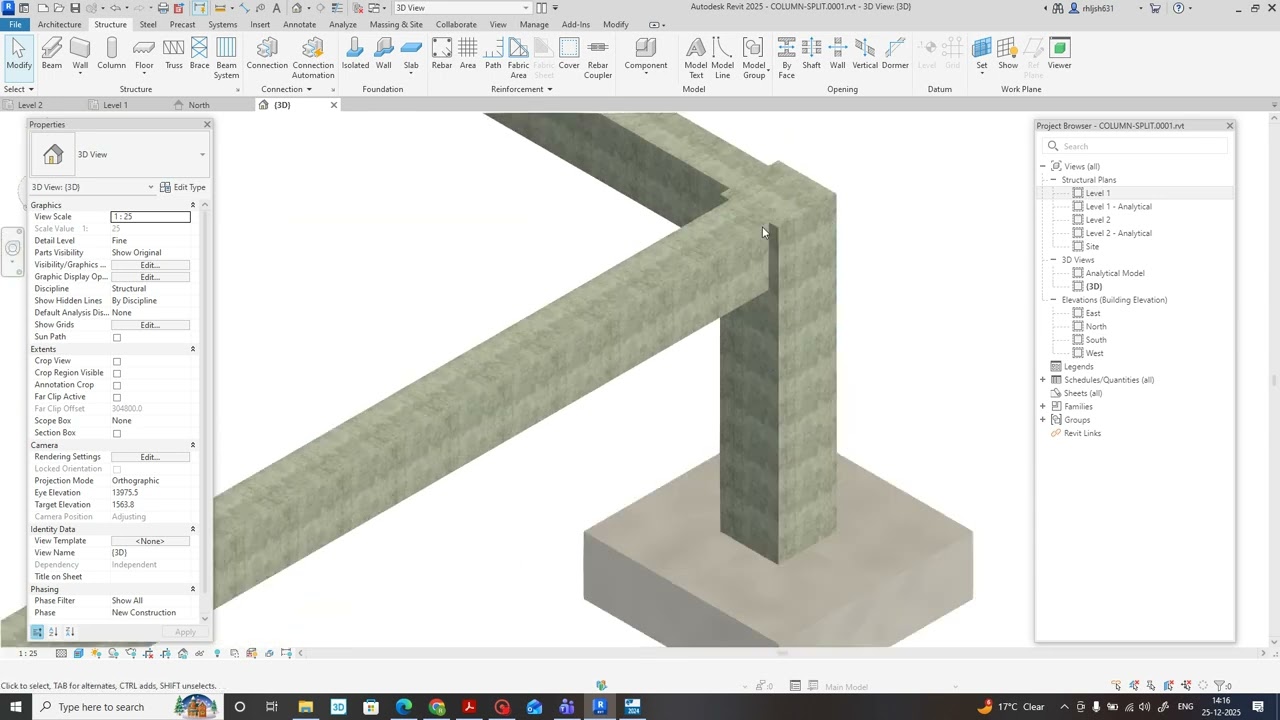This screenshot has height=720, width=1280.
Task: Select the Shaft opening tool
Action: pyautogui.click(x=811, y=54)
